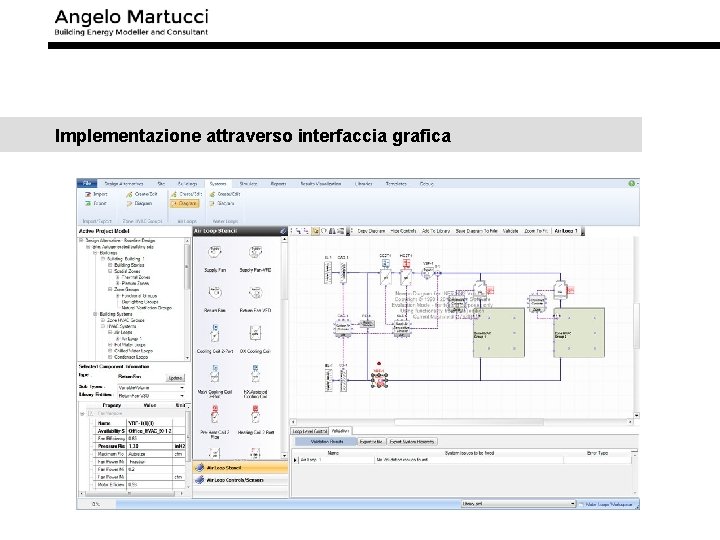The image size is (720, 540).
Task: Click the pin icon on Air Loop Stencil header
Action: [x=283, y=231]
